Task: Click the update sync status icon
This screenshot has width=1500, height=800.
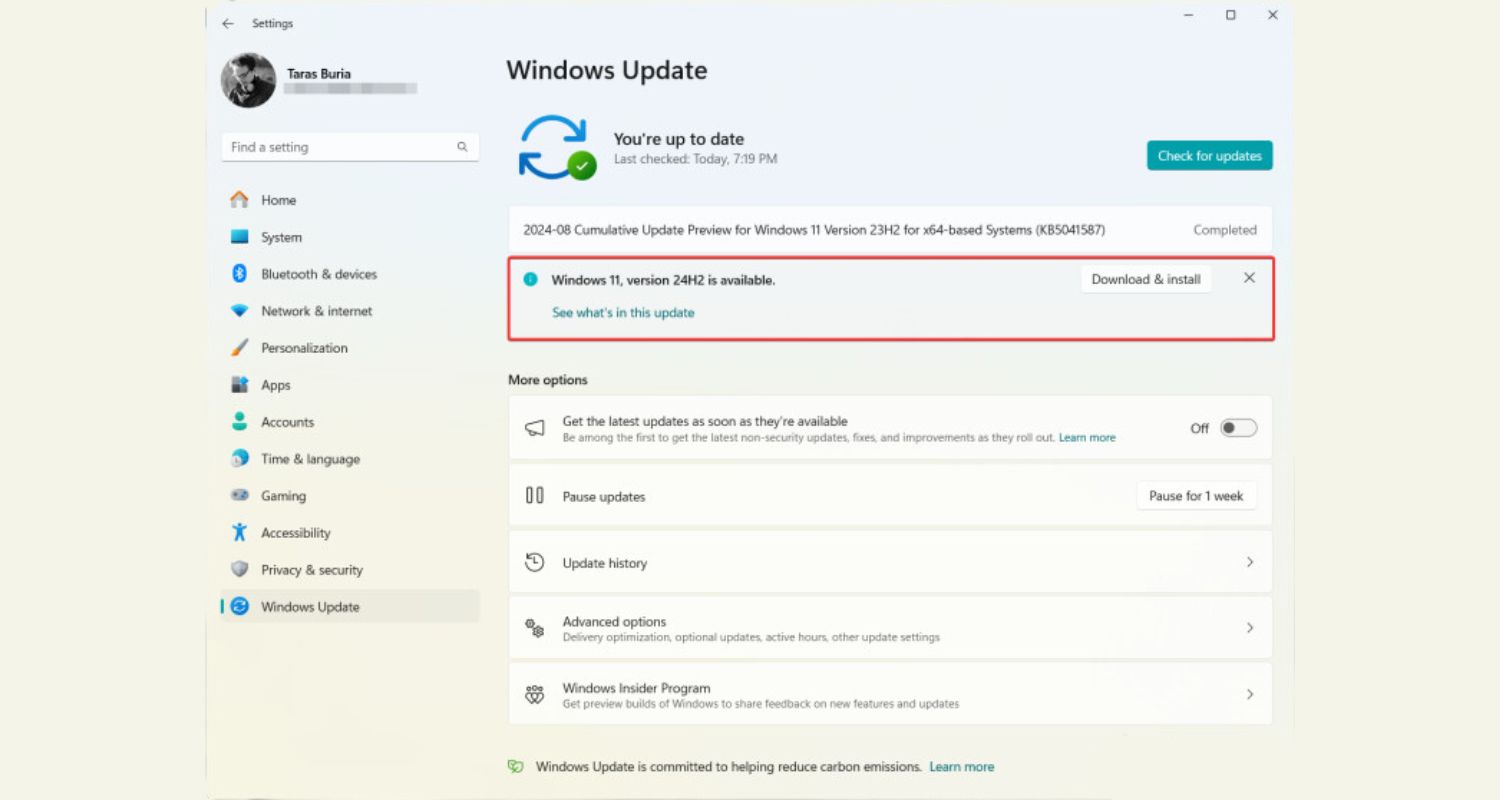Action: click(556, 147)
